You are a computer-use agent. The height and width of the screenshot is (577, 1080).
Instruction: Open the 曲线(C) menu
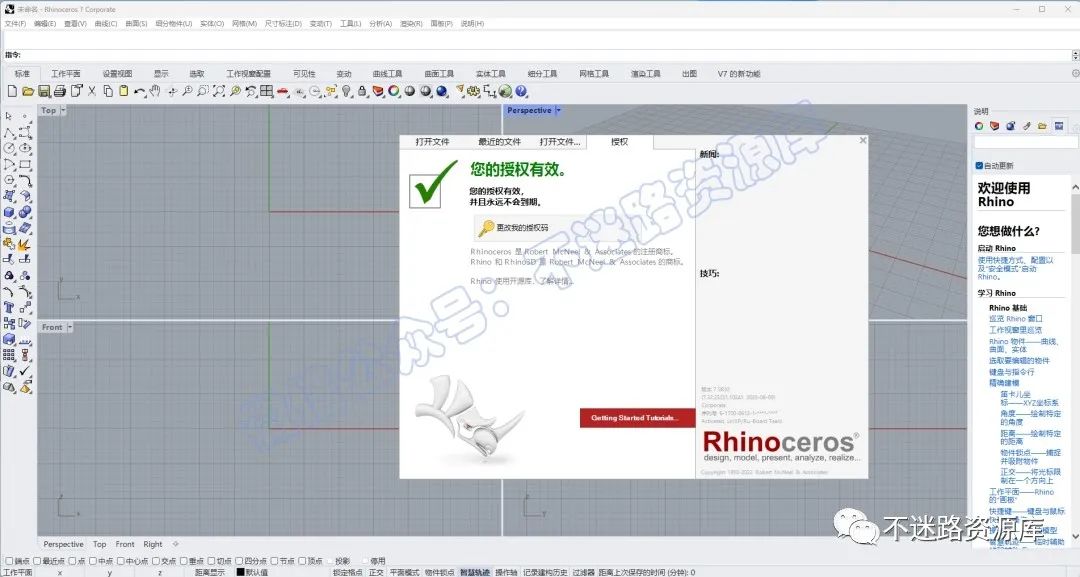pyautogui.click(x=106, y=23)
